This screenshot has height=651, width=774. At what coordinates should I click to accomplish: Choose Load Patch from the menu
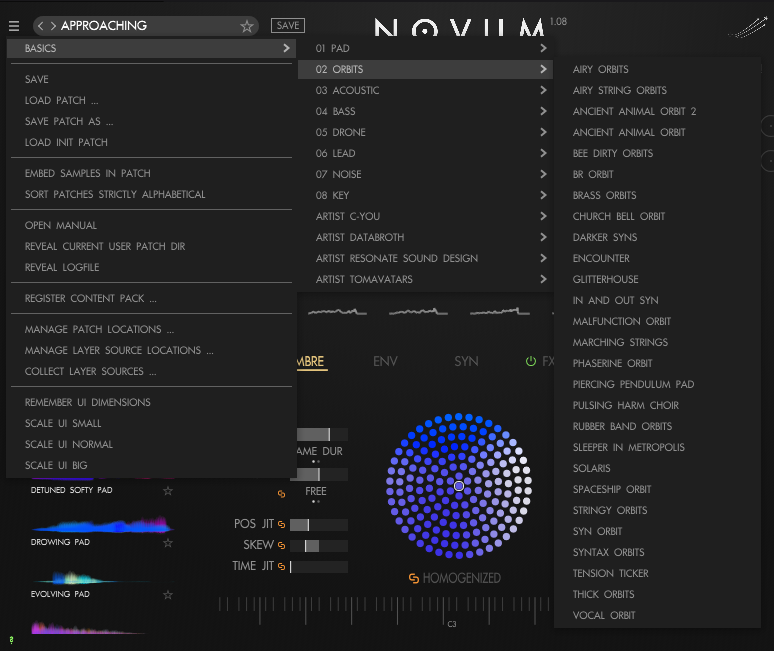coord(151,100)
